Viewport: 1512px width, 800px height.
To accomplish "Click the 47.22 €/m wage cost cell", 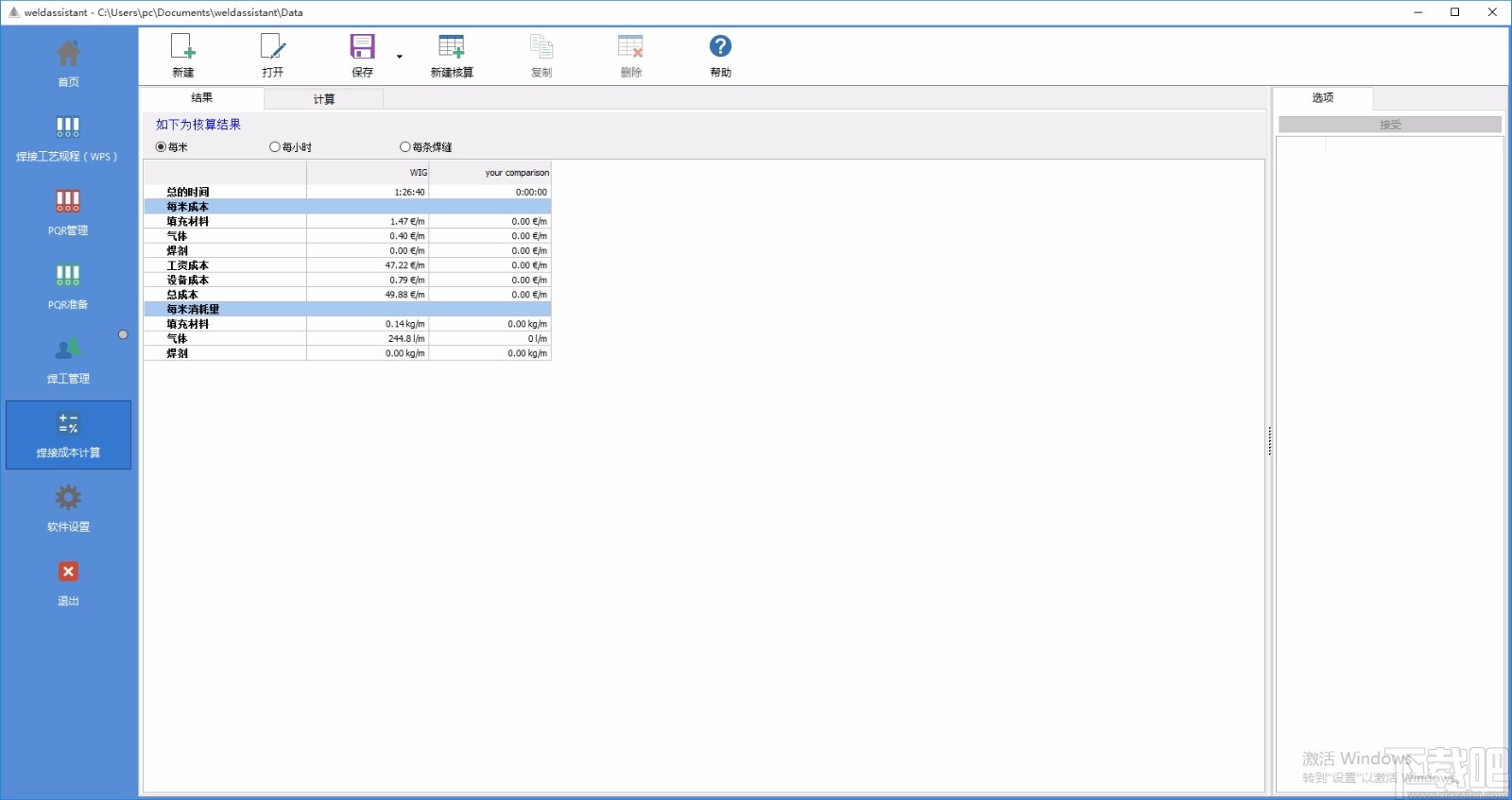I will tap(368, 265).
